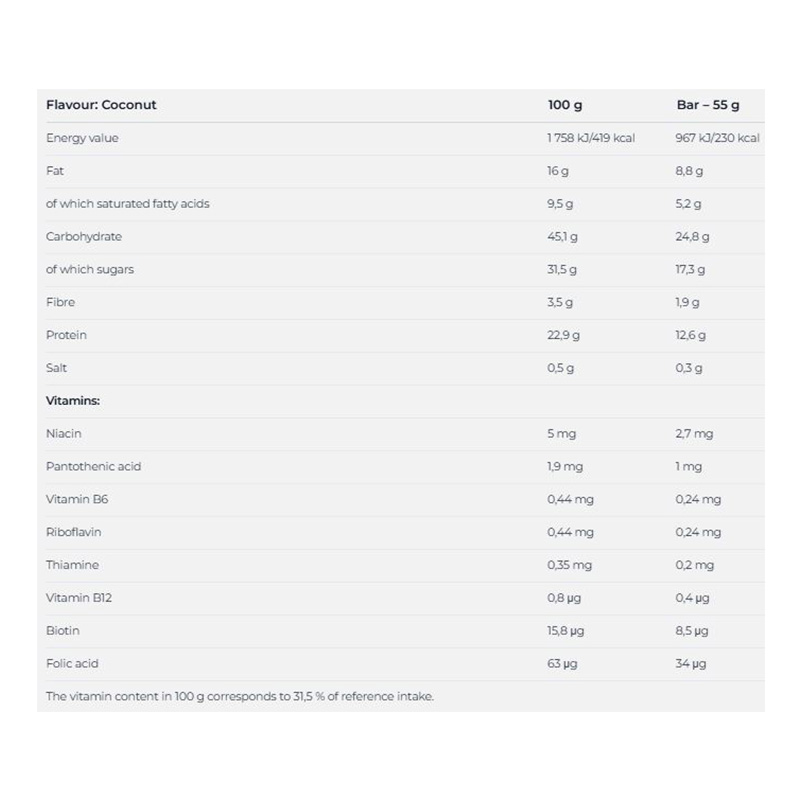The image size is (800, 800).
Task: Click the 'Salt' row label
Action: [x=57, y=368]
